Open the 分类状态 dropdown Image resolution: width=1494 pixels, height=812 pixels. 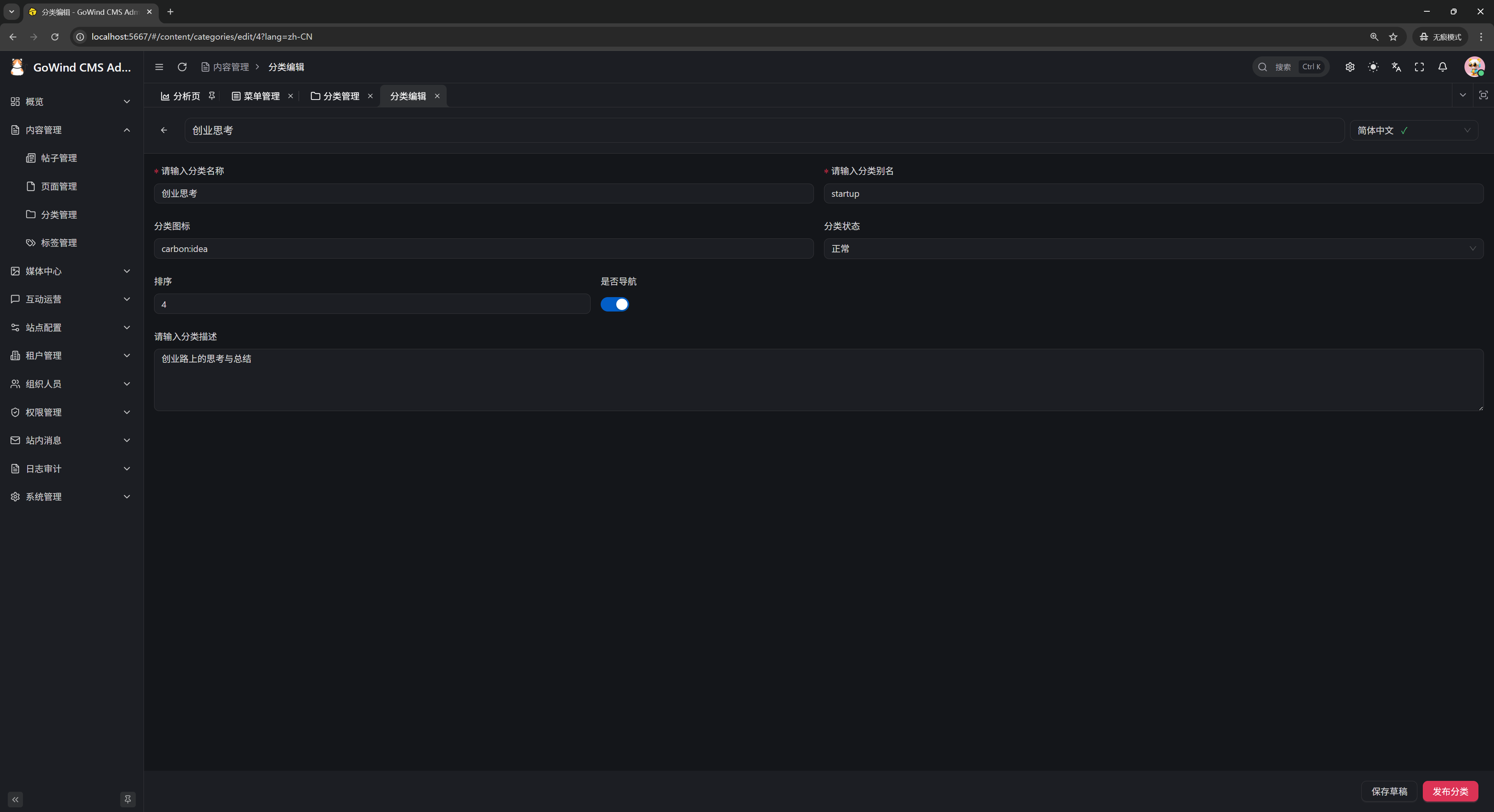coord(1153,248)
